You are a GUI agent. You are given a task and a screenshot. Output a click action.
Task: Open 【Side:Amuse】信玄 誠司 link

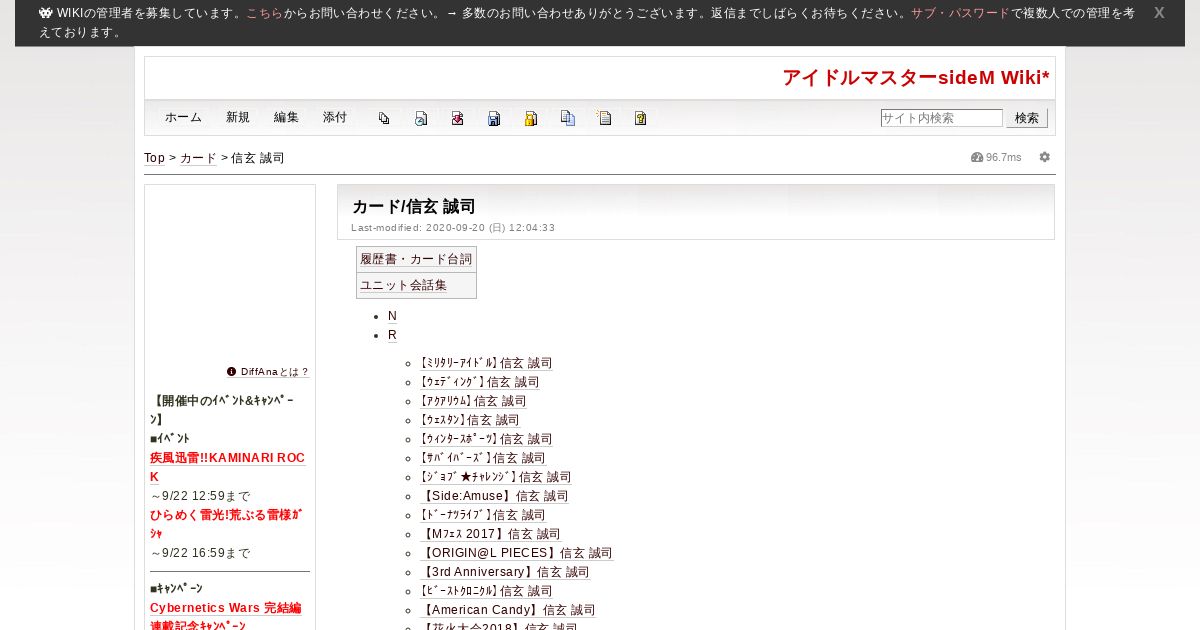click(493, 497)
